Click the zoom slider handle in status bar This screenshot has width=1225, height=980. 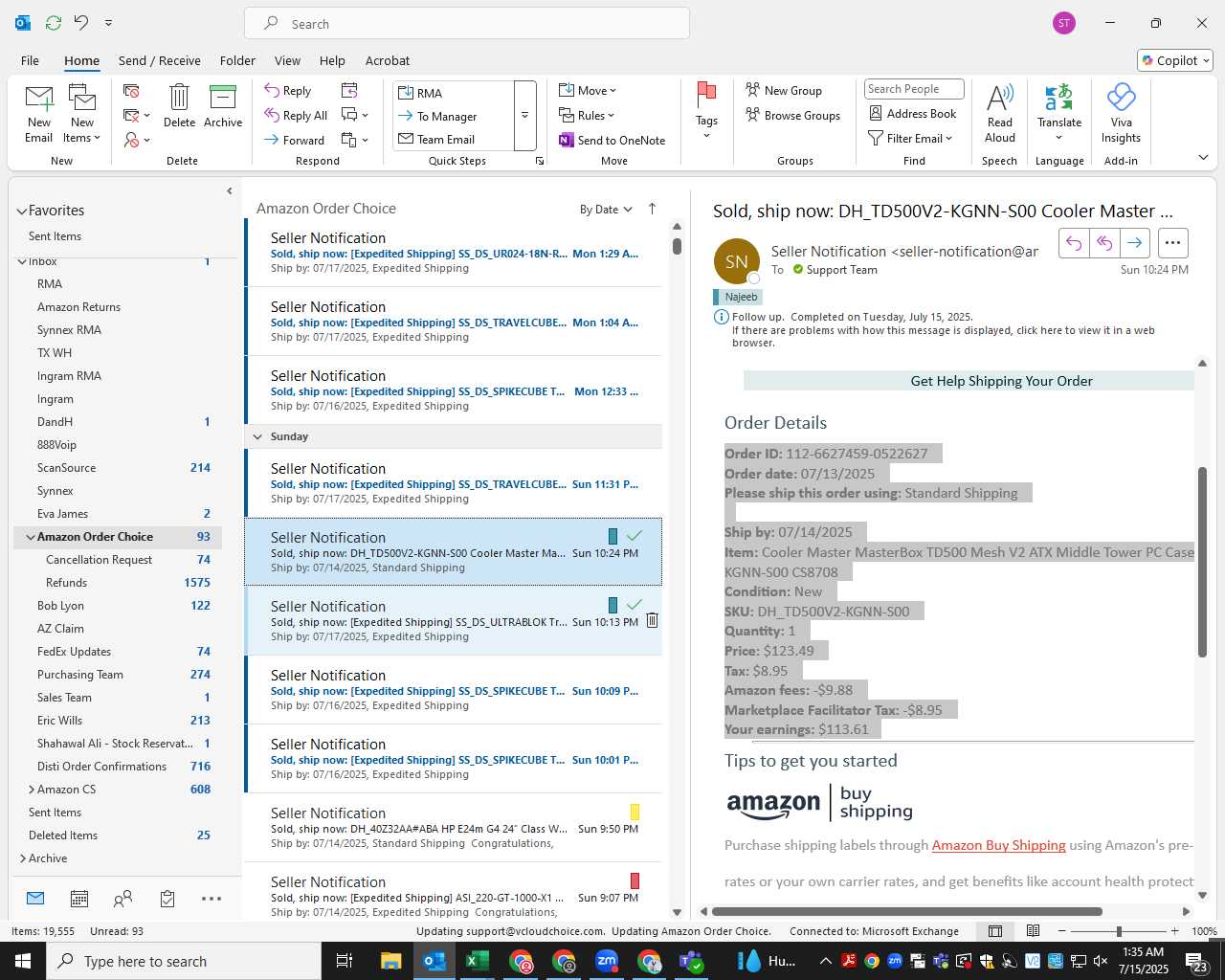click(x=1118, y=931)
